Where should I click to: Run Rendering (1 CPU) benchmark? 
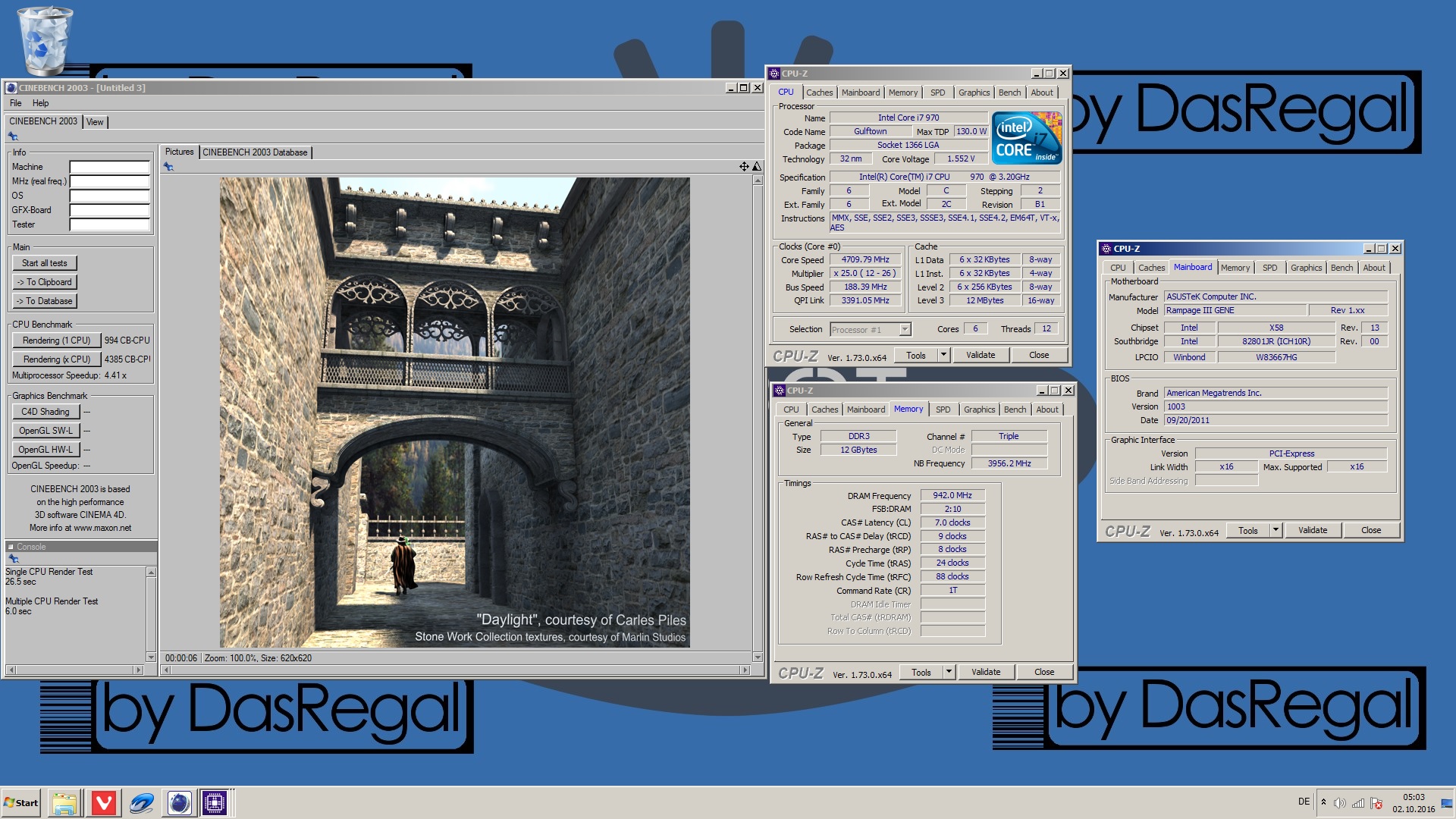[x=56, y=340]
